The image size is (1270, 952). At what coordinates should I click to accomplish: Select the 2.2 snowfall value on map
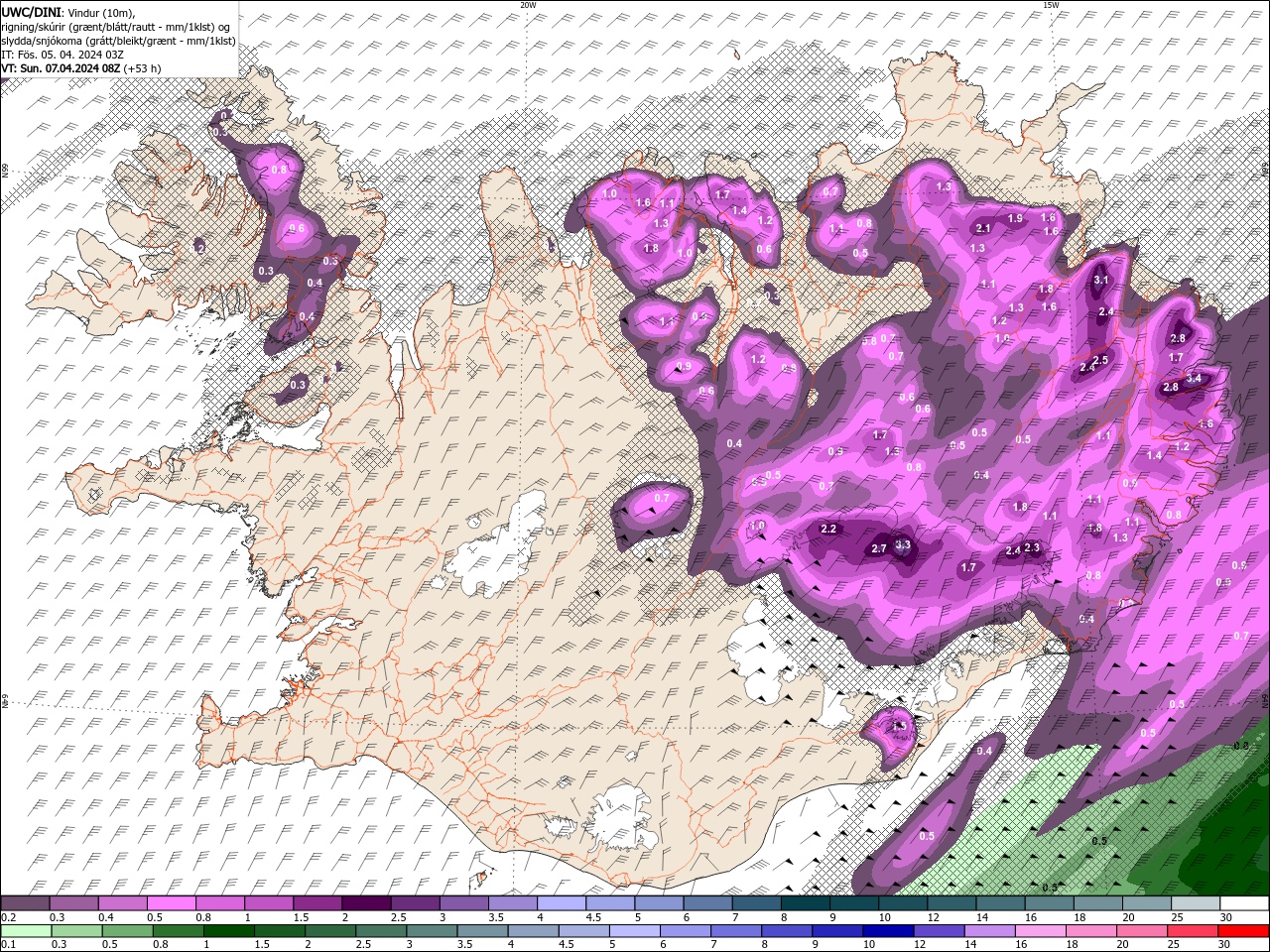(829, 529)
